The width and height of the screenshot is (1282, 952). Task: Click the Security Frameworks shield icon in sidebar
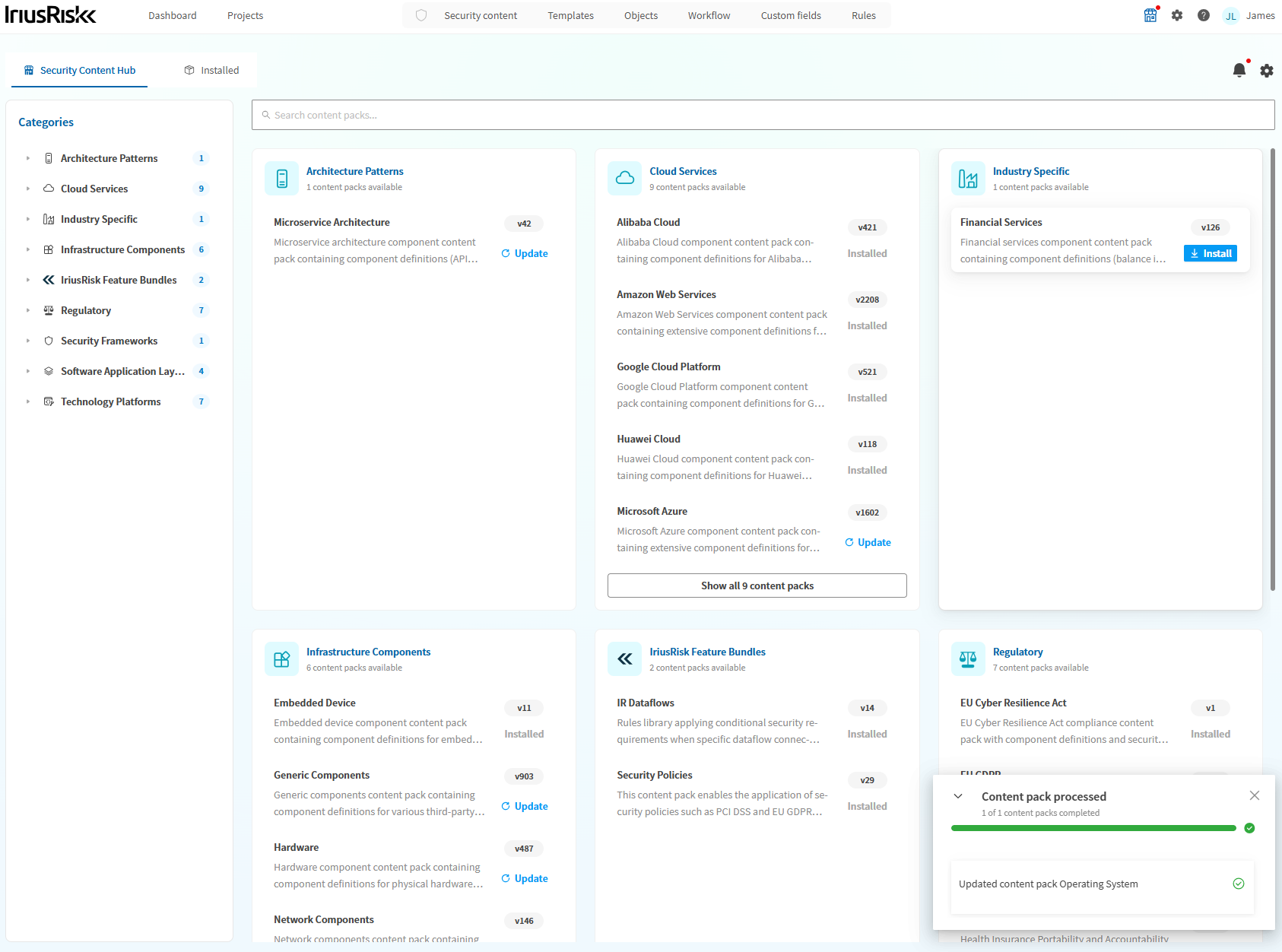click(49, 341)
